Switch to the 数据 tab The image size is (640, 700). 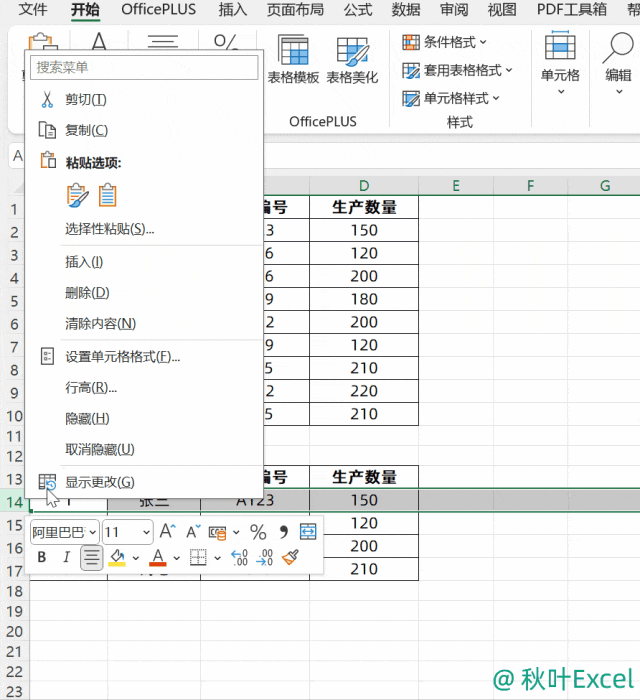tap(406, 9)
